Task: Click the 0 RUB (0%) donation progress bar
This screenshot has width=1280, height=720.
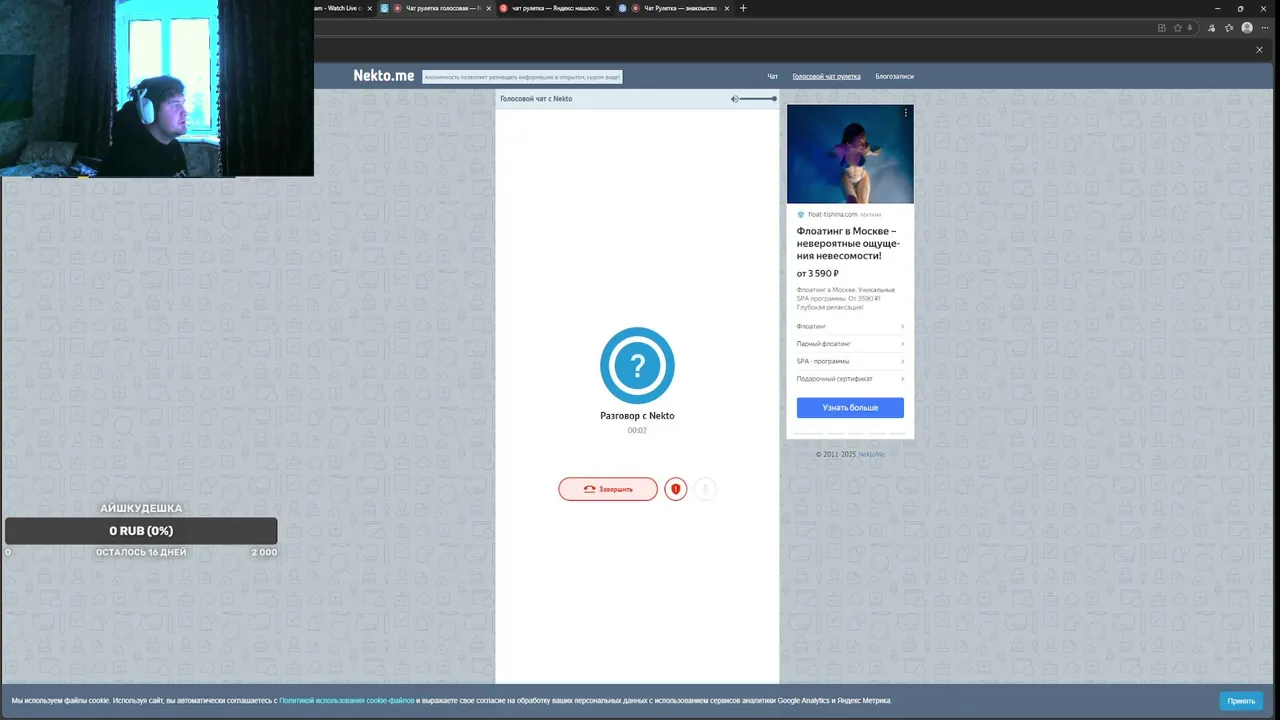Action: (141, 531)
